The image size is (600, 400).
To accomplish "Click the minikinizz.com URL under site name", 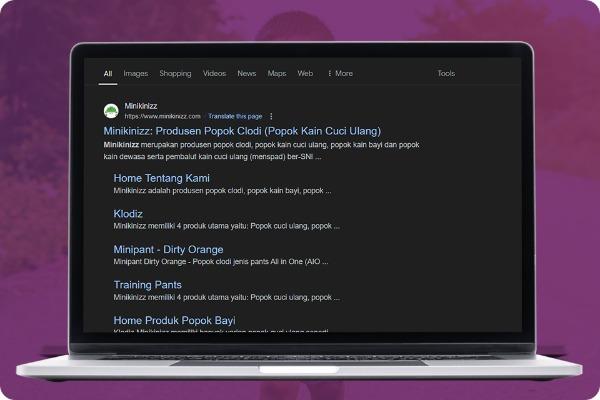I will [163, 116].
